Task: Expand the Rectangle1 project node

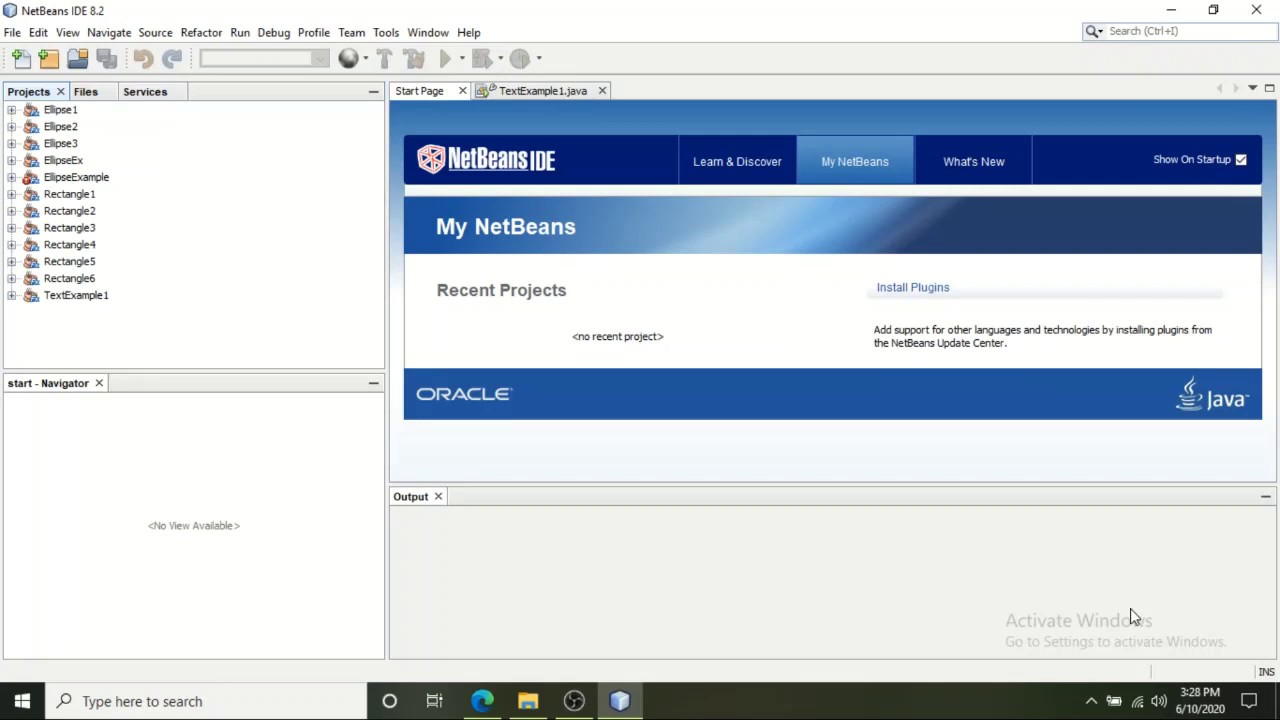Action: [11, 194]
